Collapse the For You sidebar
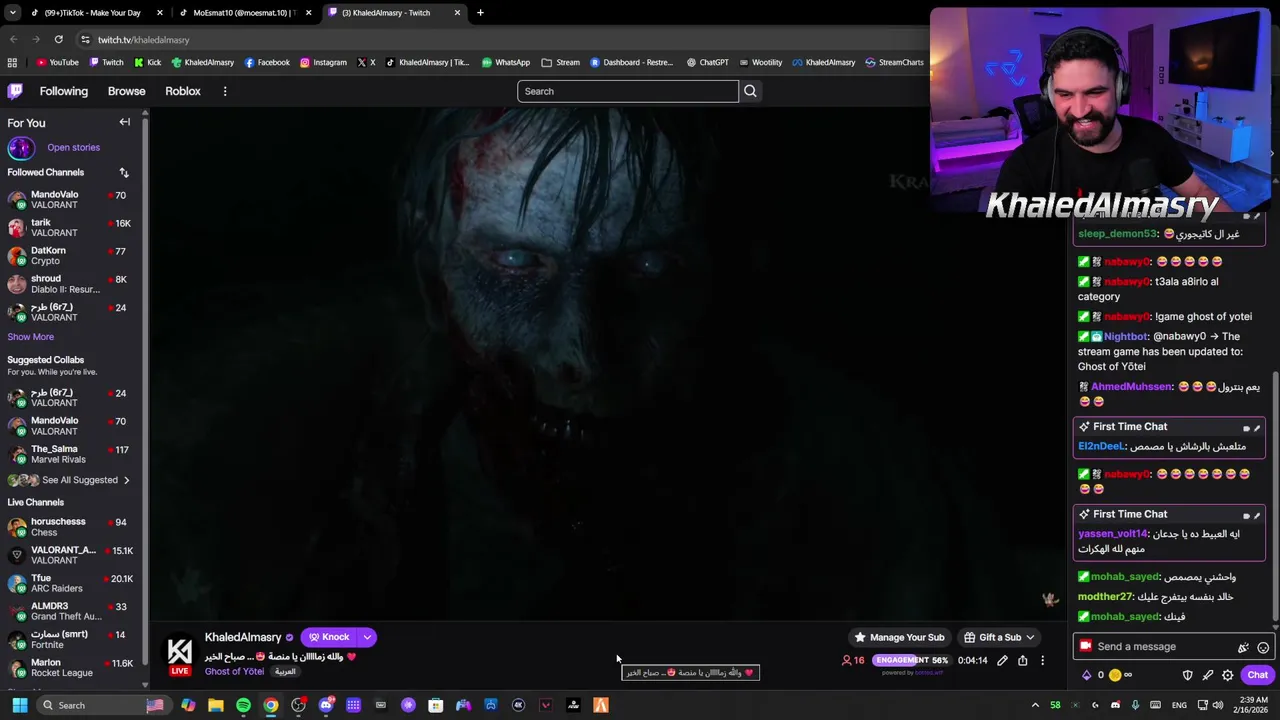 click(125, 122)
